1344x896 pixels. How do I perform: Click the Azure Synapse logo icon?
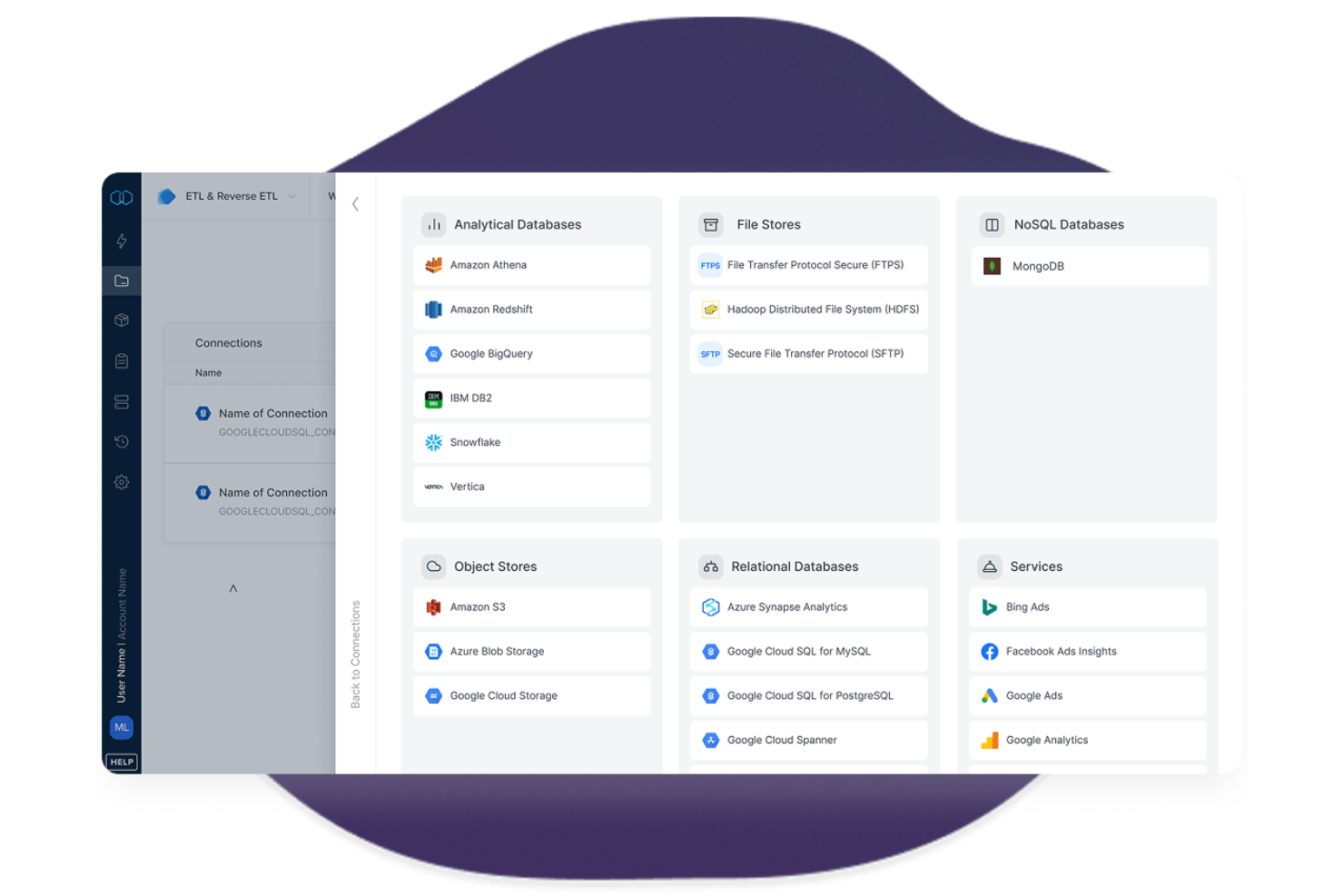pos(711,607)
